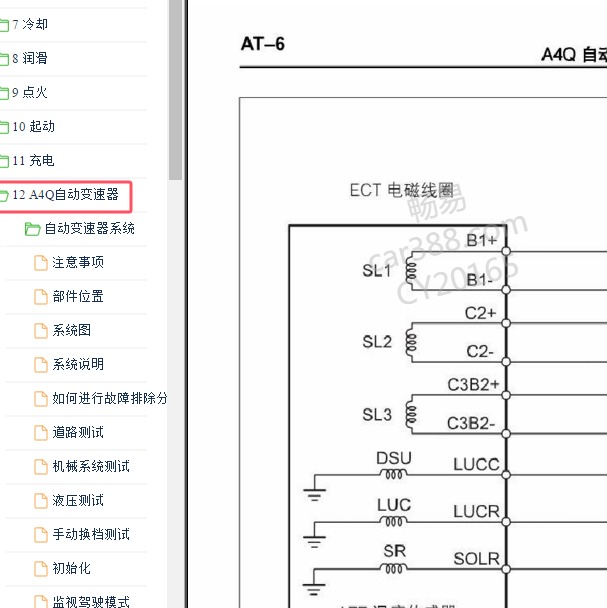The width and height of the screenshot is (607, 608).
Task: Click the LUC solenoid label
Action: pyautogui.click(x=394, y=505)
